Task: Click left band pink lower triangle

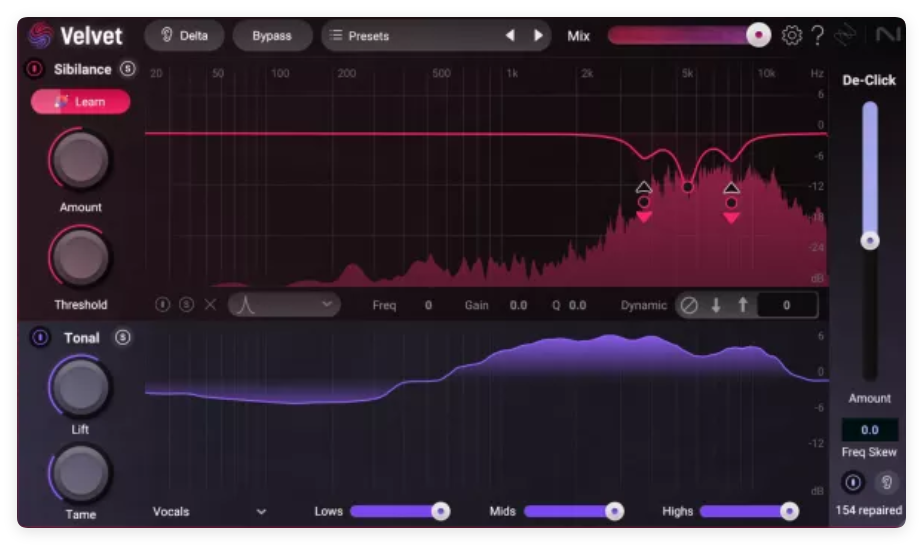Action: click(x=643, y=217)
